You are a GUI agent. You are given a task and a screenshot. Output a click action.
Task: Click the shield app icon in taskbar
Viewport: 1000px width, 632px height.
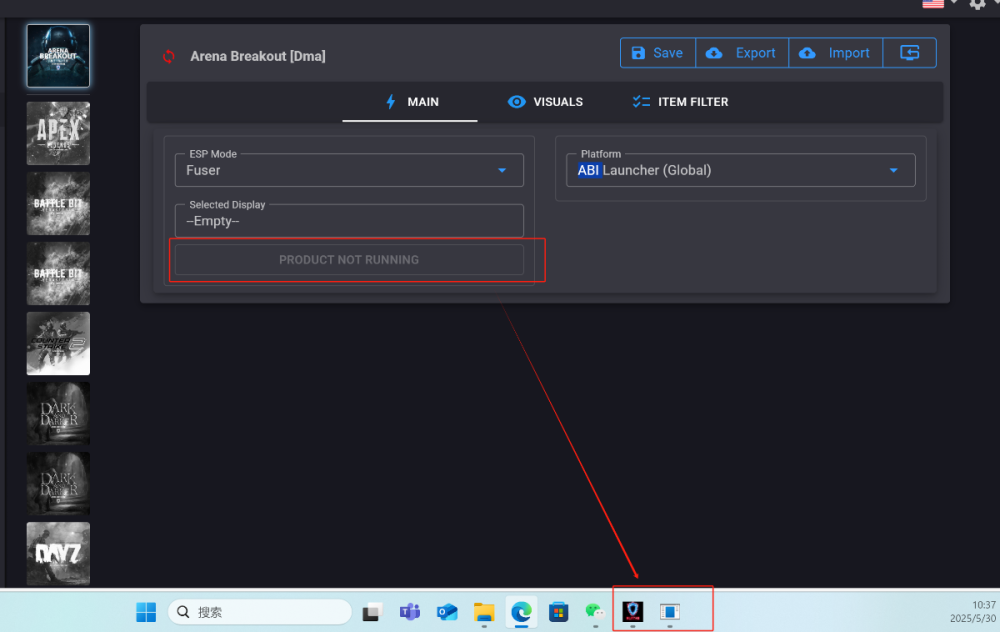[633, 612]
